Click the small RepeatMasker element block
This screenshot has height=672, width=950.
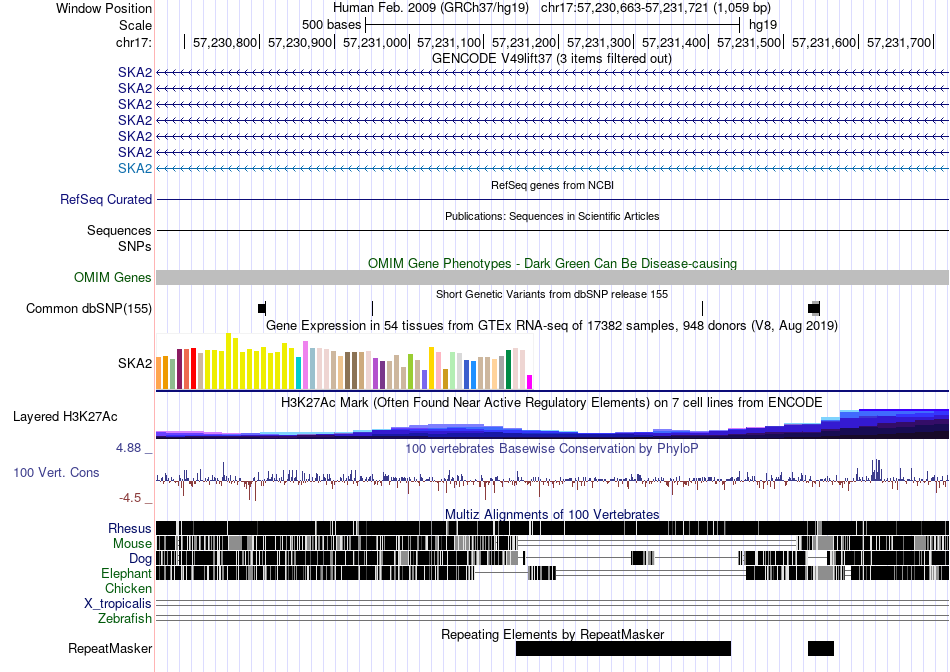point(821,648)
